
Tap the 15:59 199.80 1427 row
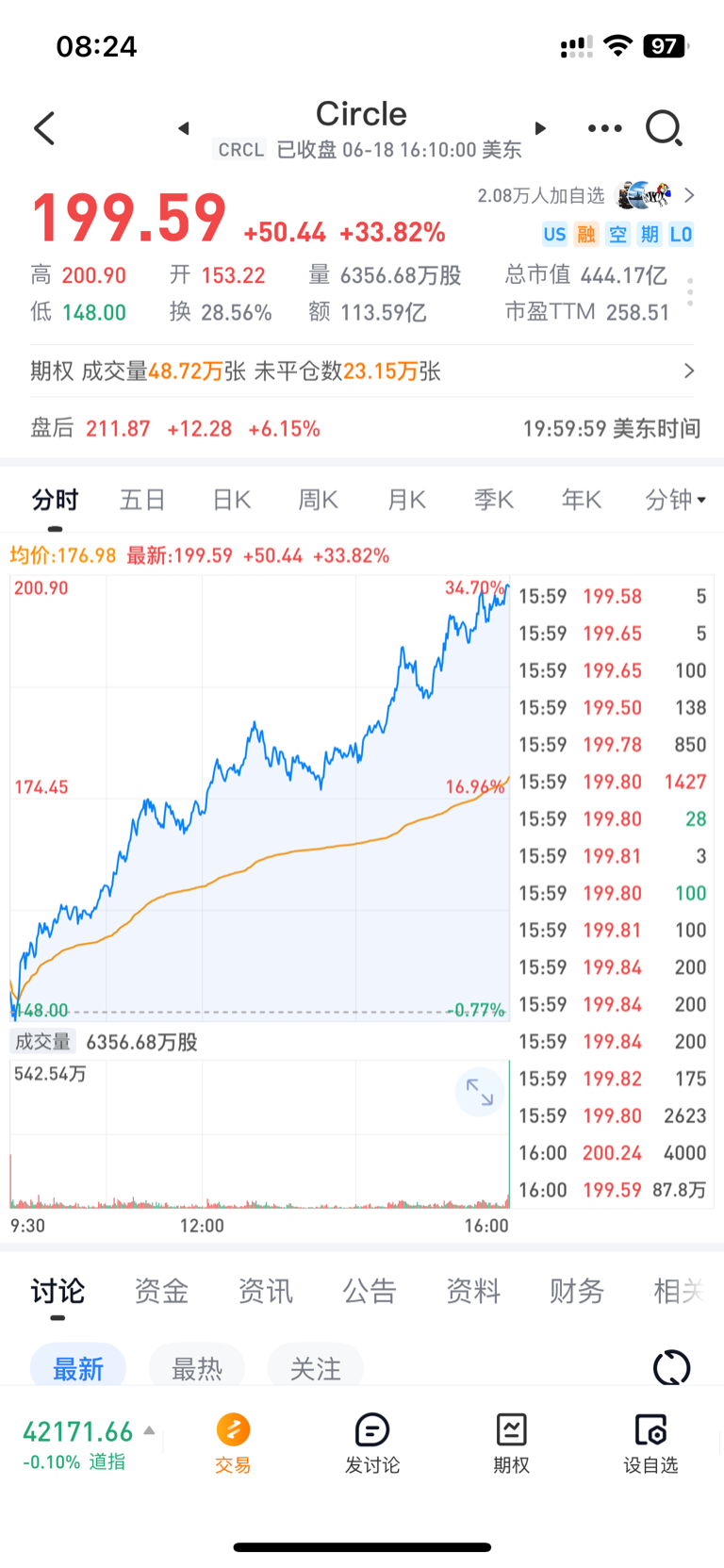tap(612, 782)
